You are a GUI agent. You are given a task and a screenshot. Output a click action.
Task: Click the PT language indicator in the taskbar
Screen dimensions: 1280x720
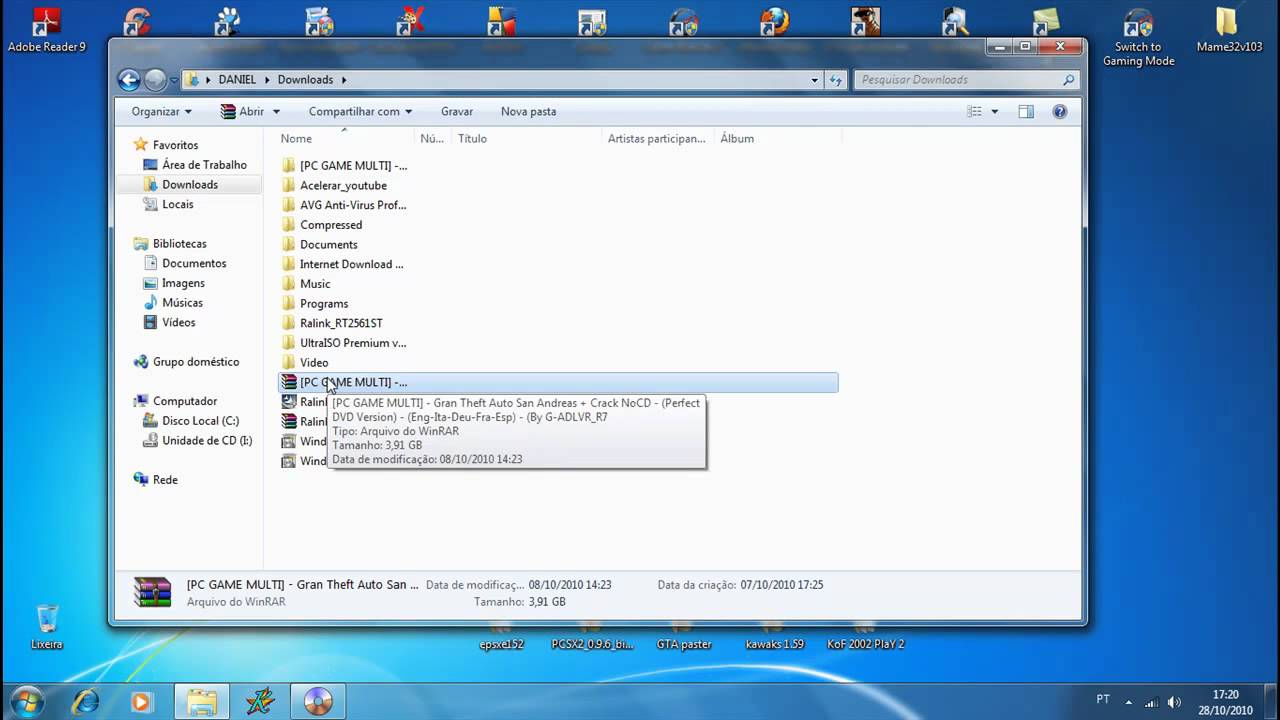pos(1103,700)
